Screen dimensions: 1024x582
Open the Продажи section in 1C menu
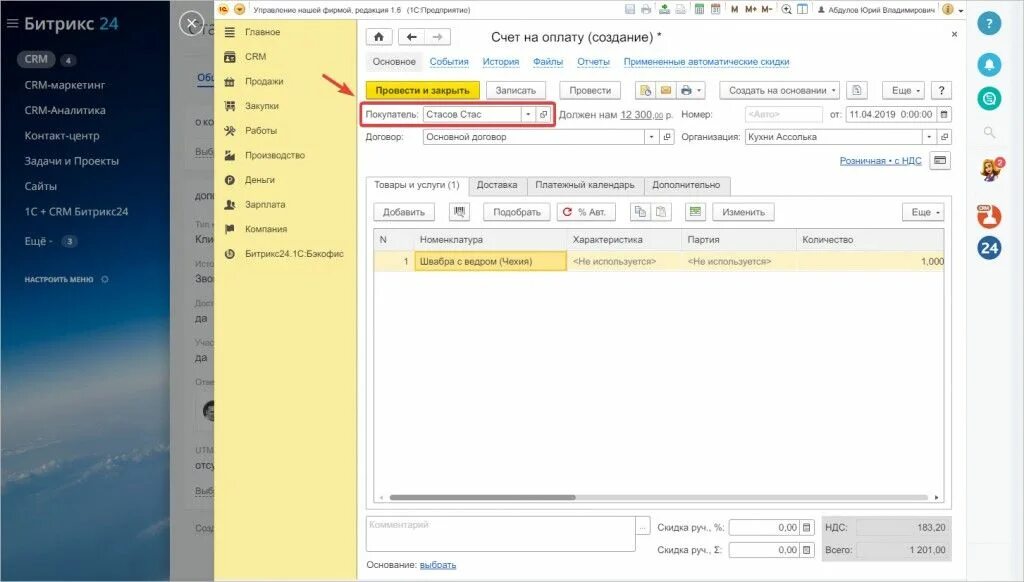click(x=264, y=82)
